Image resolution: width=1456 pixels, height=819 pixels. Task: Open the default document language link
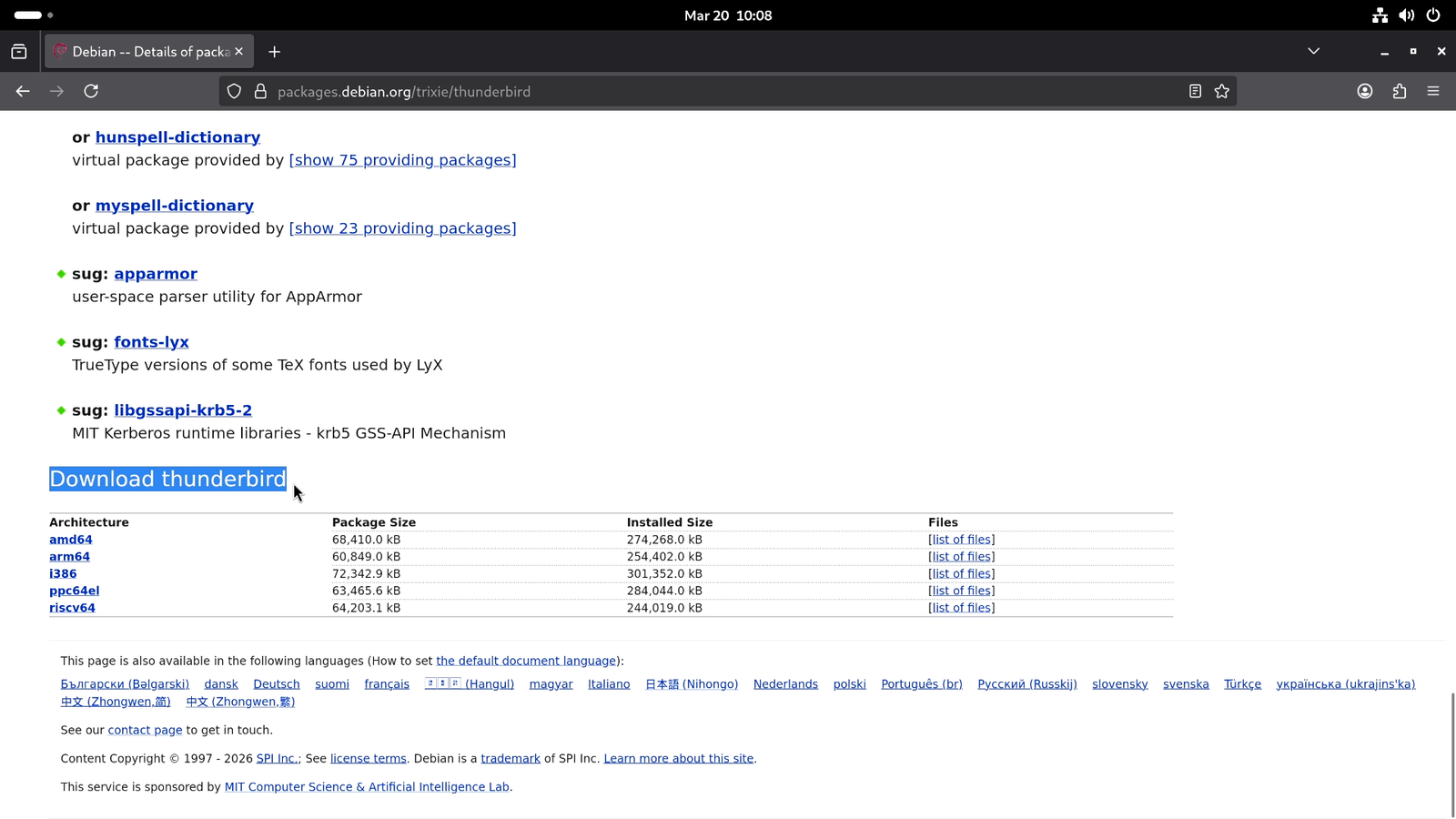(x=526, y=661)
